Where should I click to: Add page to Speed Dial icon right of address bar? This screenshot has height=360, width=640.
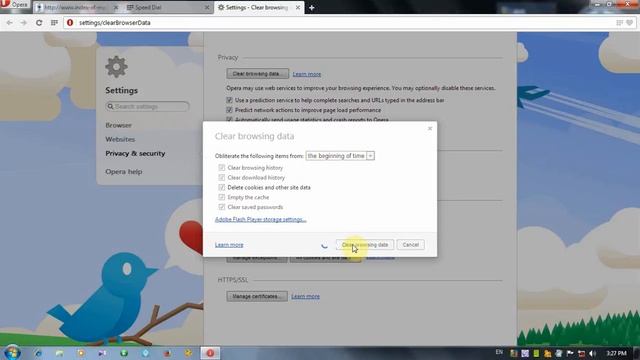[x=620, y=23]
